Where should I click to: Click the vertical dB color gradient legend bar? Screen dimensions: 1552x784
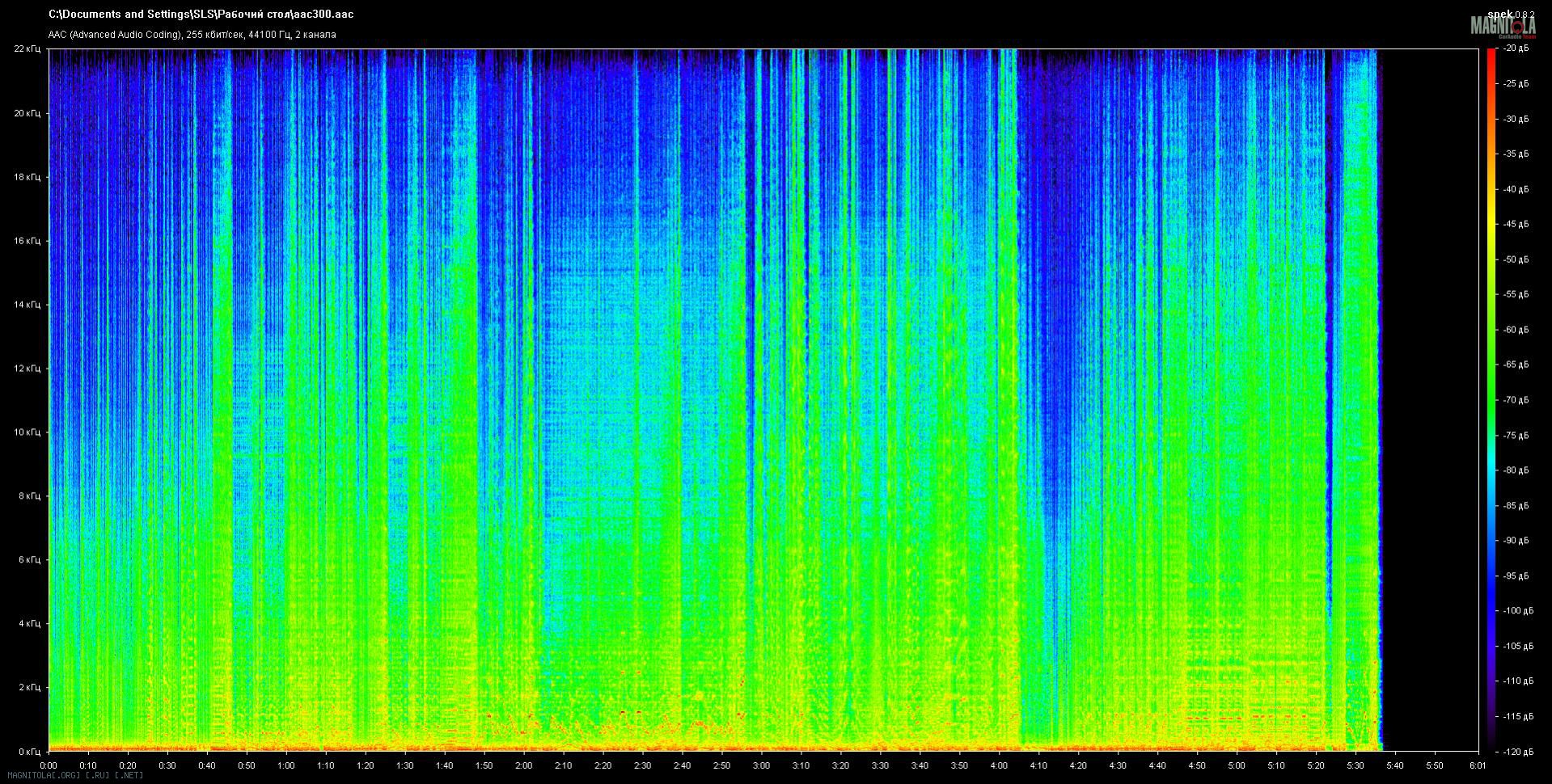tap(1491, 400)
